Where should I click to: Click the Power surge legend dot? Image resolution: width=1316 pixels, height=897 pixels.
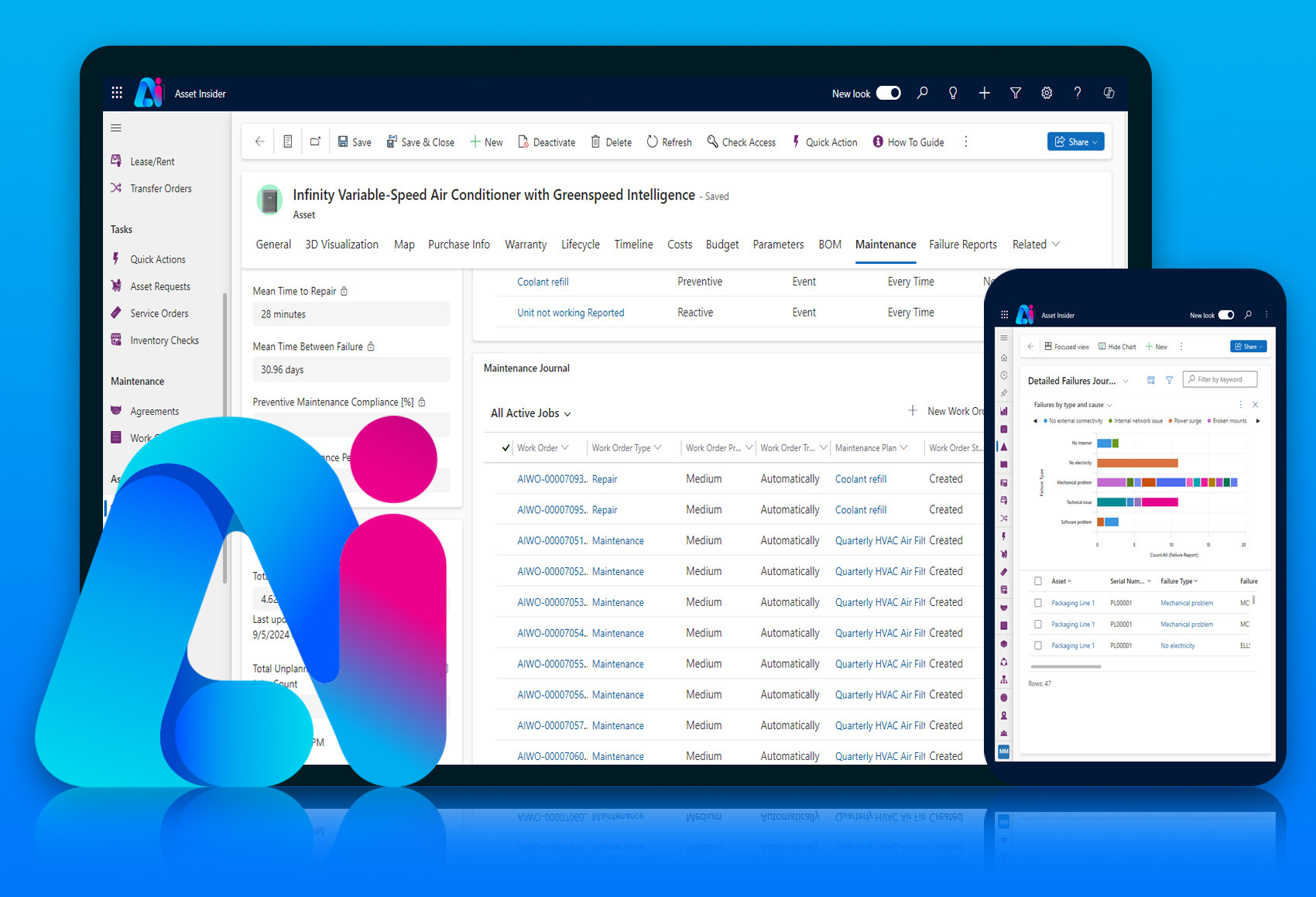pyautogui.click(x=1170, y=421)
